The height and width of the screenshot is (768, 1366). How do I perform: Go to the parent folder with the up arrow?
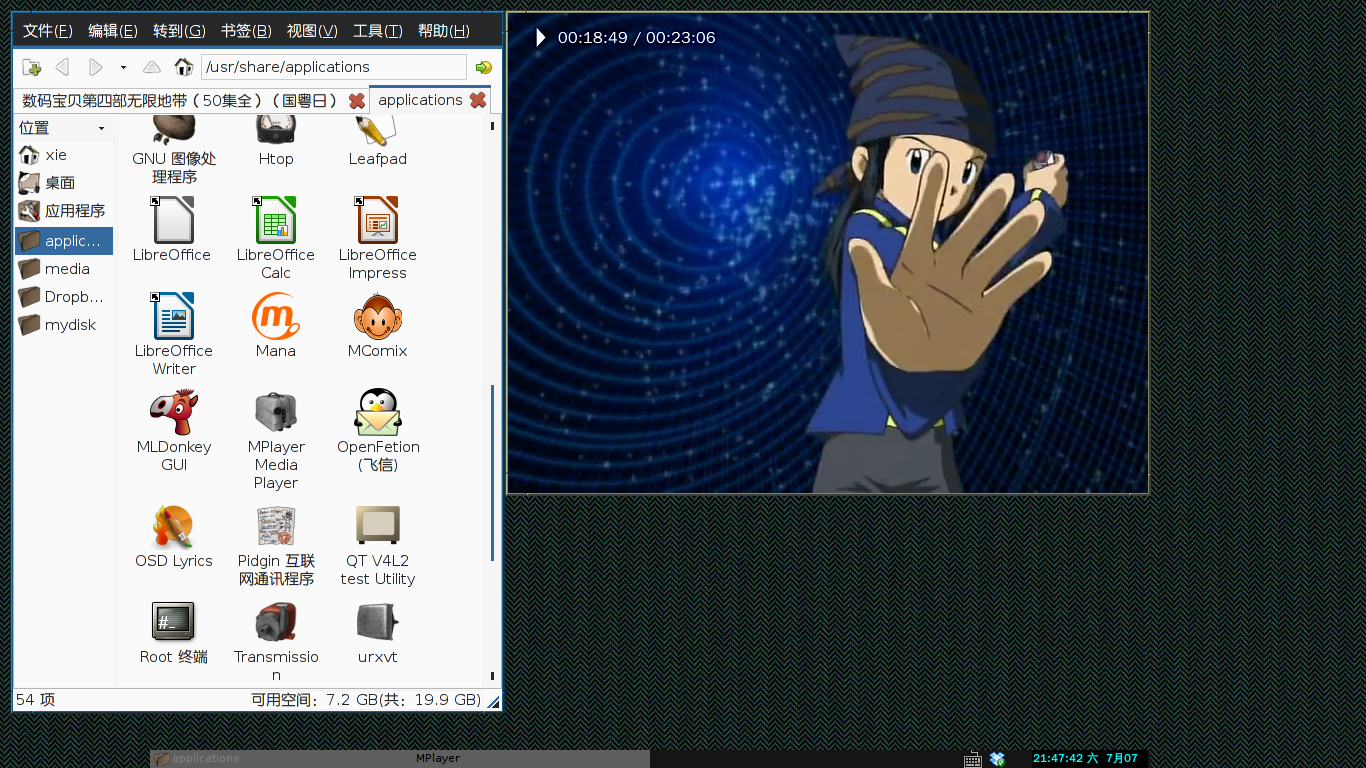151,67
